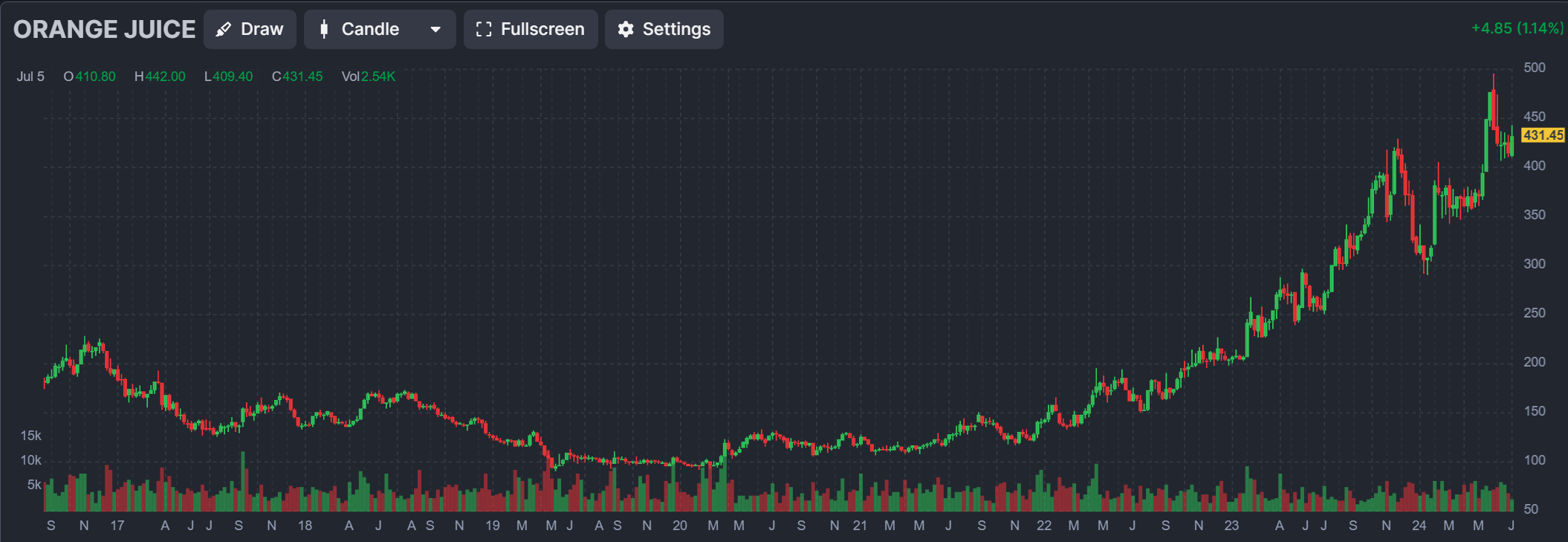Click the open value 410.80
Screen dimensions: 1568x542
click(95, 77)
